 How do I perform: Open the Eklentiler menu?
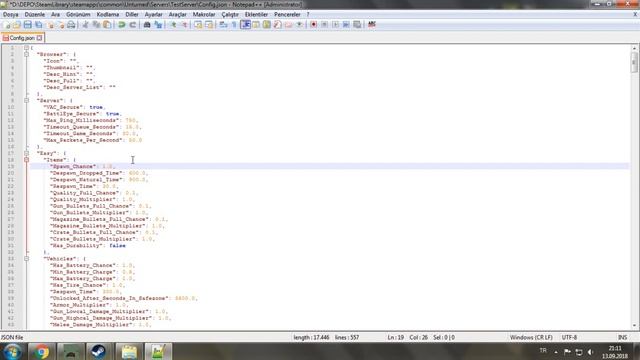tap(256, 14)
